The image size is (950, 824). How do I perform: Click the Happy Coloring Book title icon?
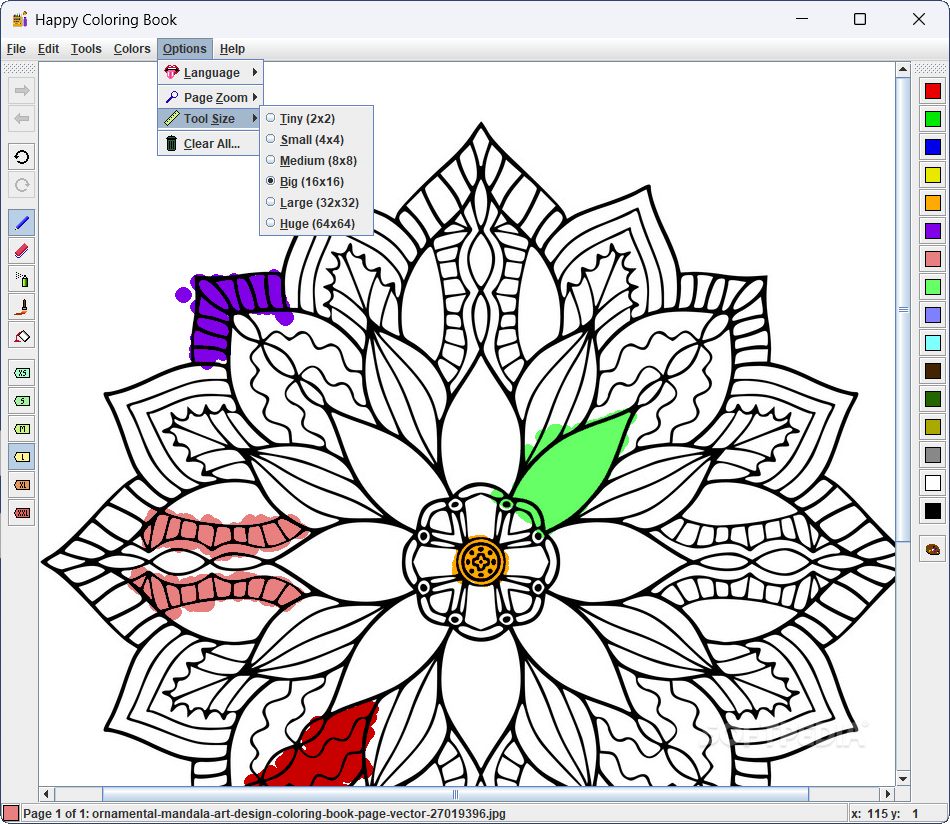[x=20, y=19]
